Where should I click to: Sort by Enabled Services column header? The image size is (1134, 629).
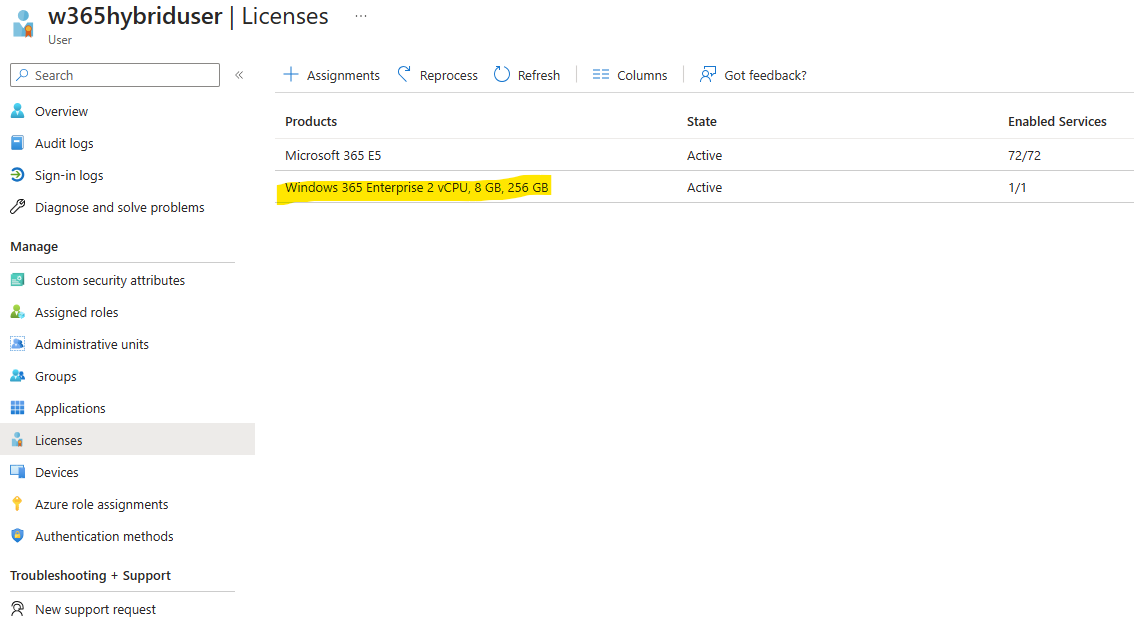(x=1057, y=121)
